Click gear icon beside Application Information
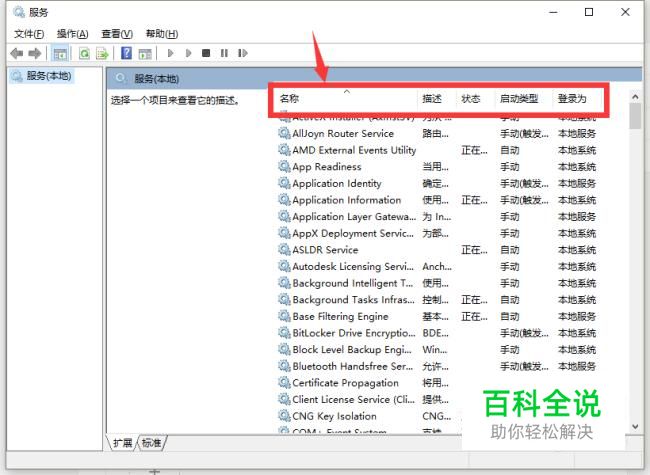The height and width of the screenshot is (475, 650). click(284, 200)
